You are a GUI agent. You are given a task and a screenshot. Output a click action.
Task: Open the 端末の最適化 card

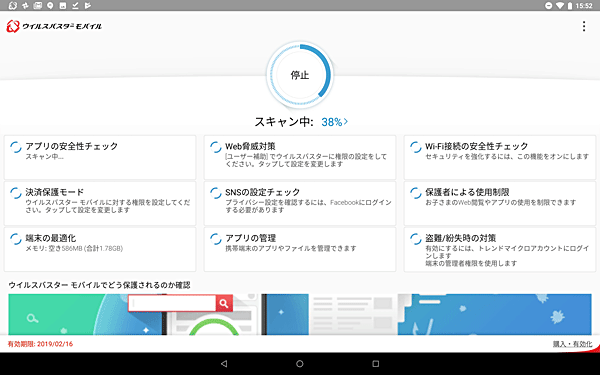pos(100,249)
